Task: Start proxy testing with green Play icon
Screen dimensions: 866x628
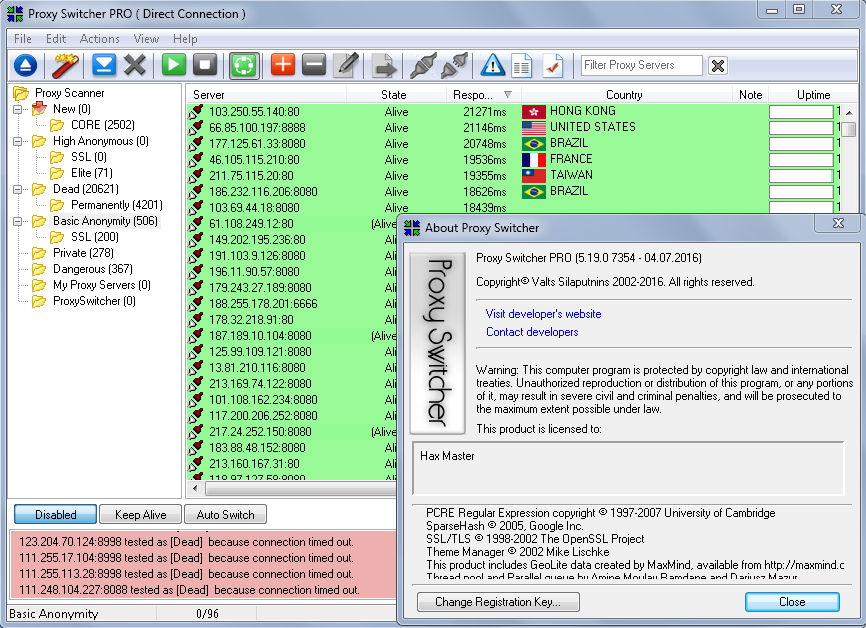Action: coord(172,65)
